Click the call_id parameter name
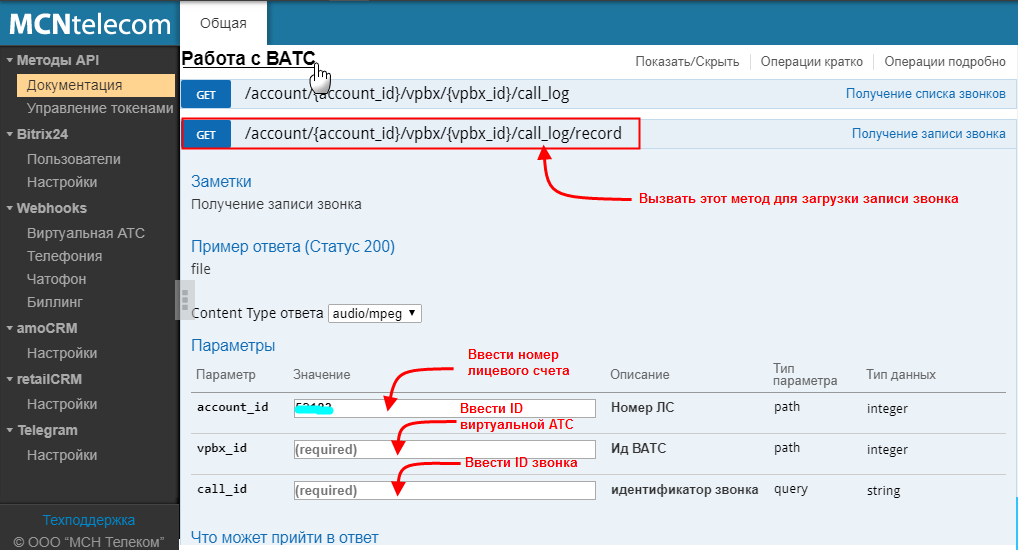This screenshot has width=1018, height=550. click(x=222, y=489)
